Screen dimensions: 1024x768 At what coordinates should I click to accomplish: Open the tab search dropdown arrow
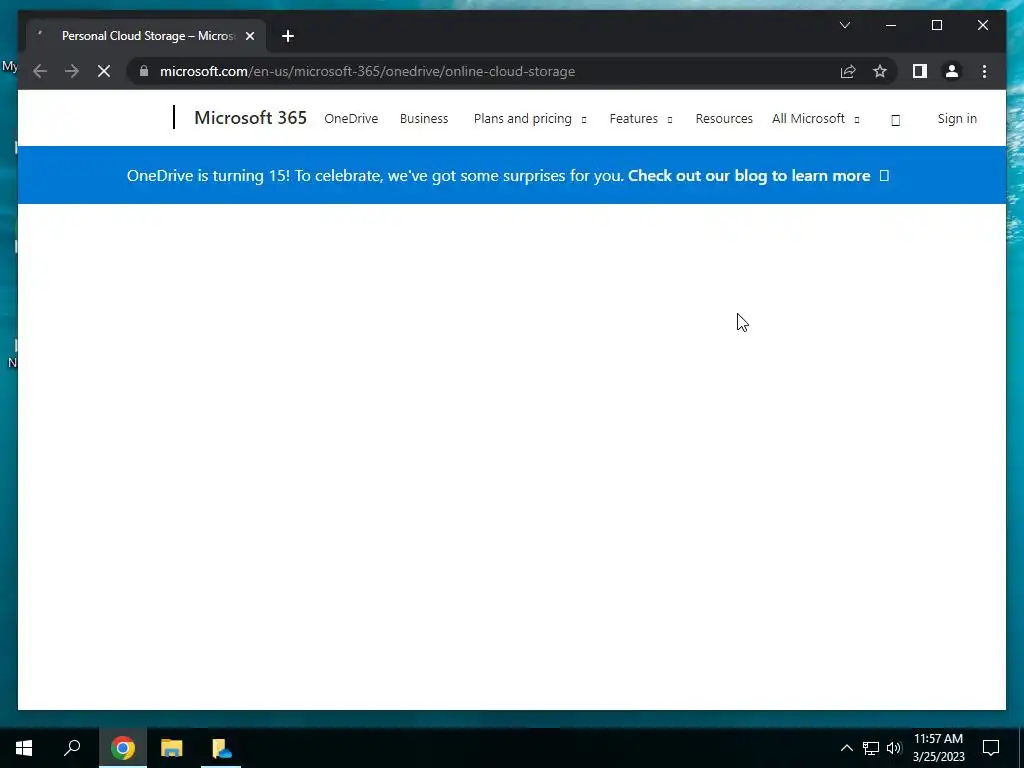[844, 25]
